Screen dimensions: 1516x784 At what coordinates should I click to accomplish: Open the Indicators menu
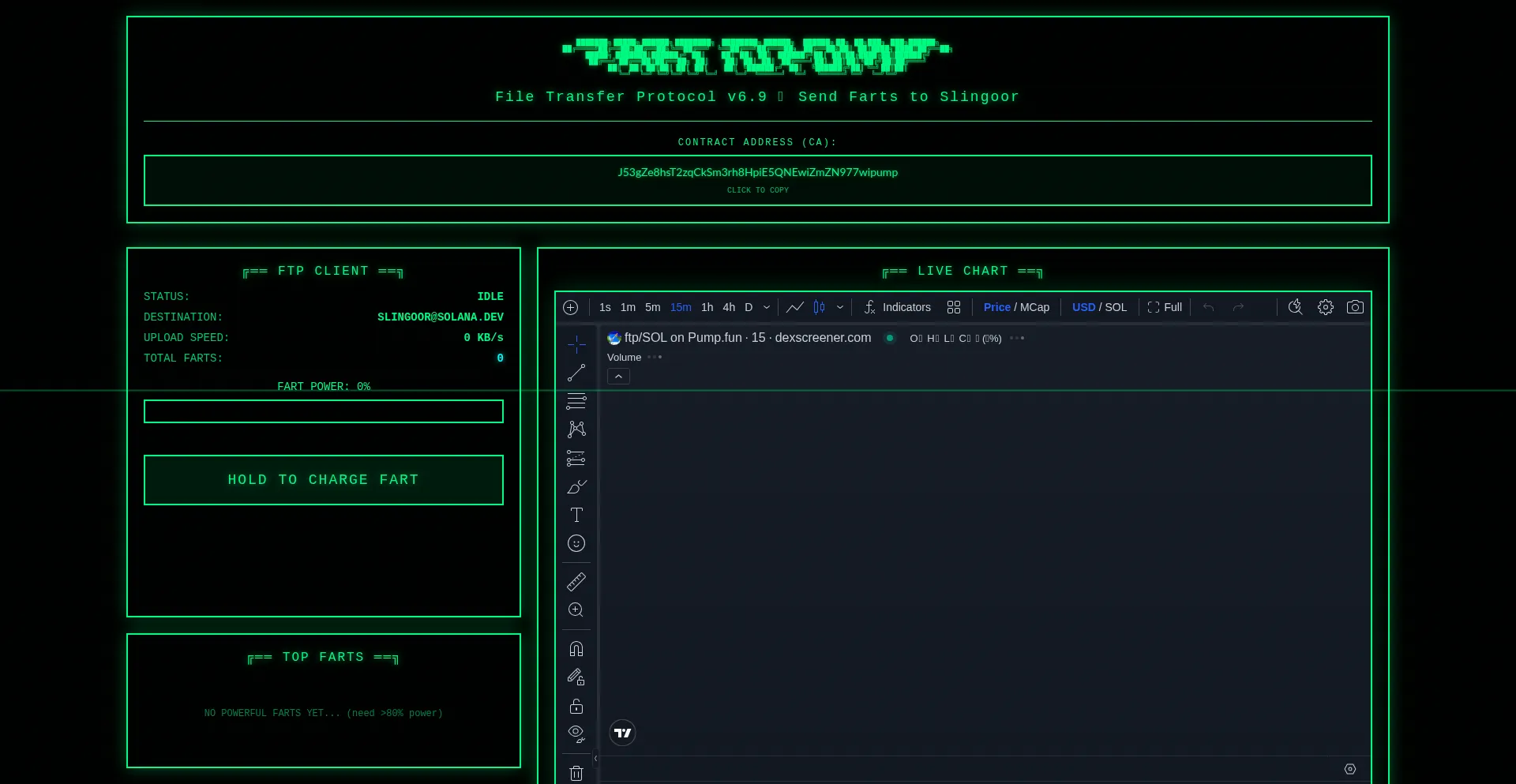tap(898, 307)
